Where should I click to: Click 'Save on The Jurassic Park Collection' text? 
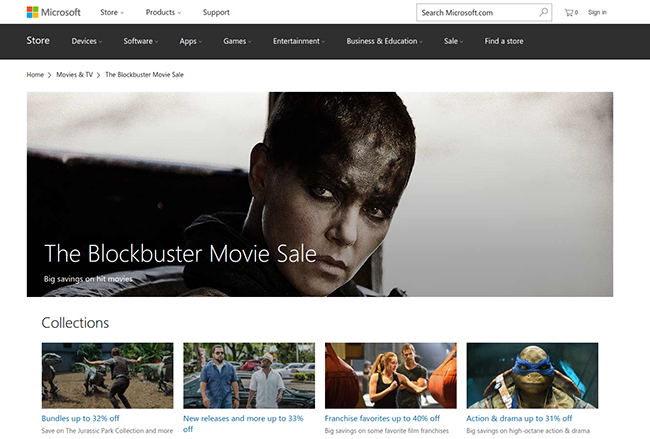[107, 431]
